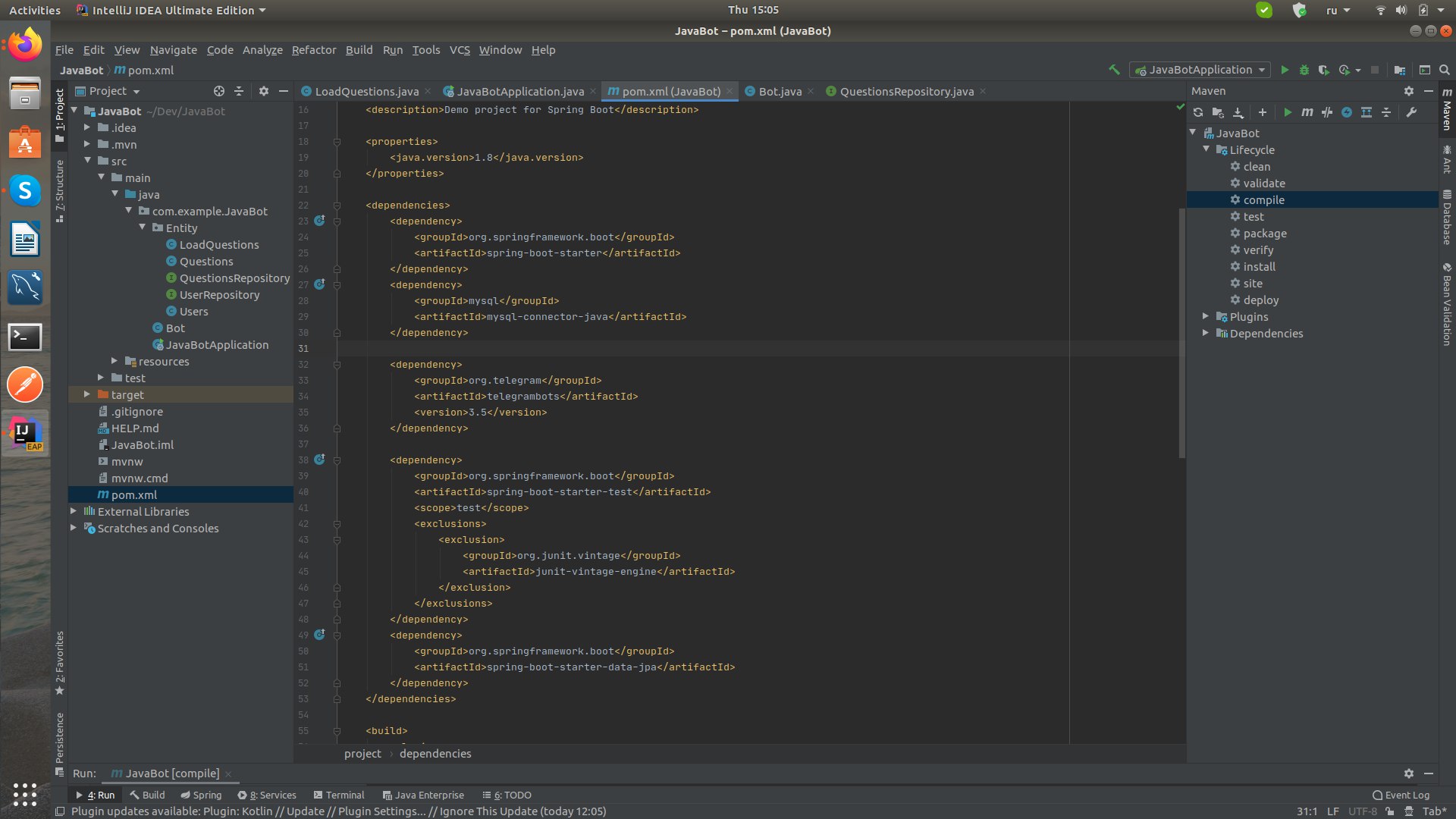1456x819 pixels.
Task: Open Java Enterprise tool window
Action: [x=423, y=795]
